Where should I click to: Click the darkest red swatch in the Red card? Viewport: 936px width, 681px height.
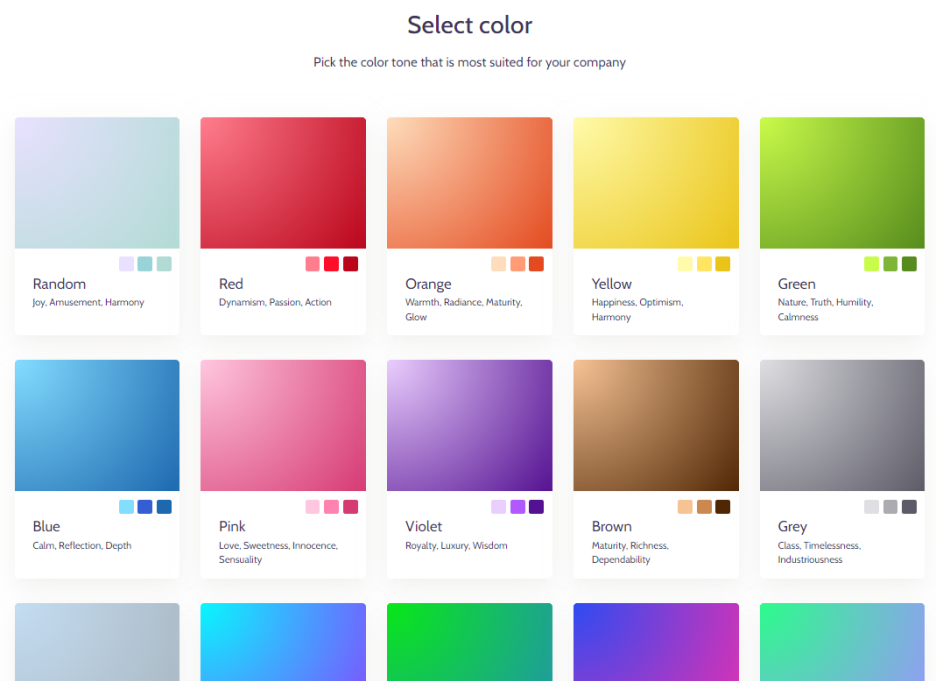350,264
